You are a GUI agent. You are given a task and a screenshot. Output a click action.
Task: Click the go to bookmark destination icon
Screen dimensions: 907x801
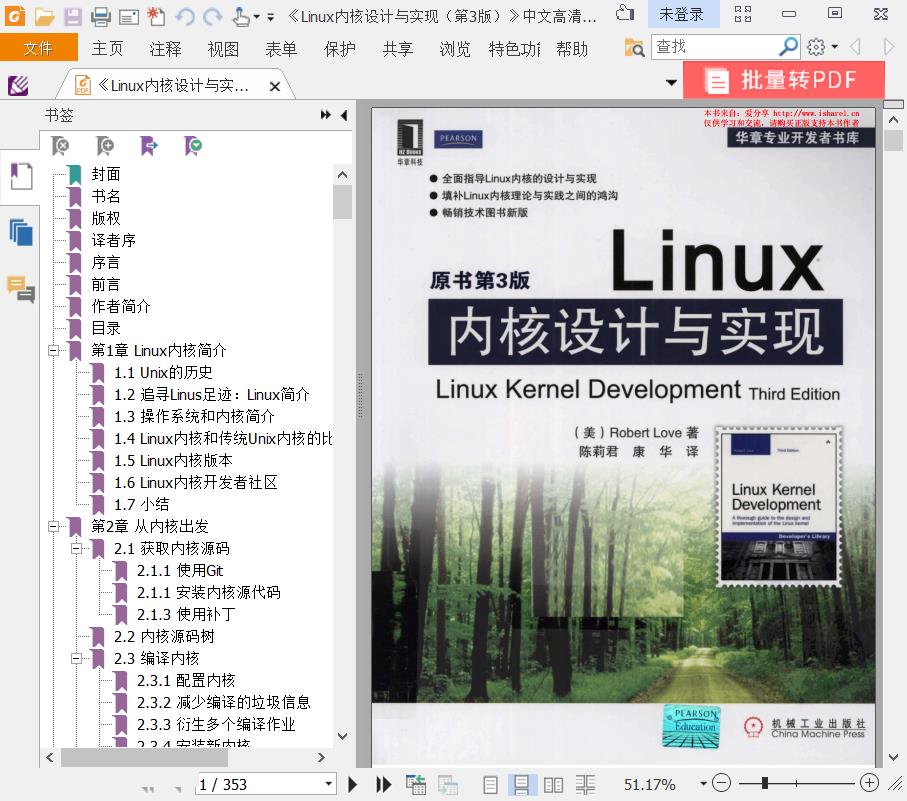pos(149,146)
